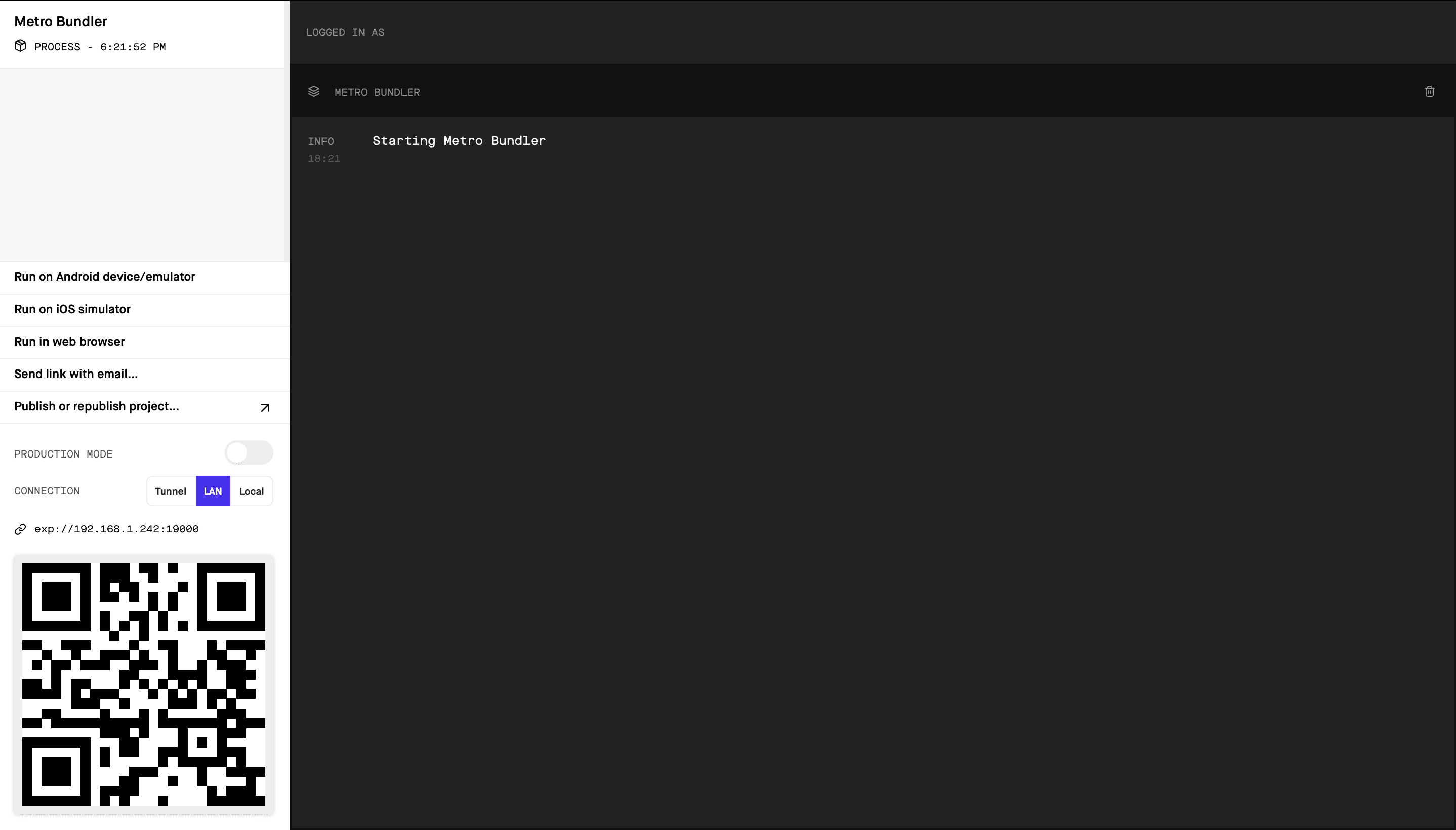Viewport: 1456px width, 830px height.
Task: Click the link chain icon beside exp URL
Action: point(21,528)
